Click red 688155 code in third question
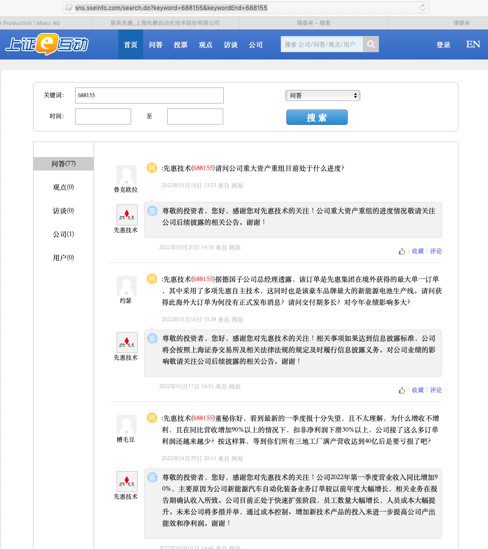 (x=203, y=418)
